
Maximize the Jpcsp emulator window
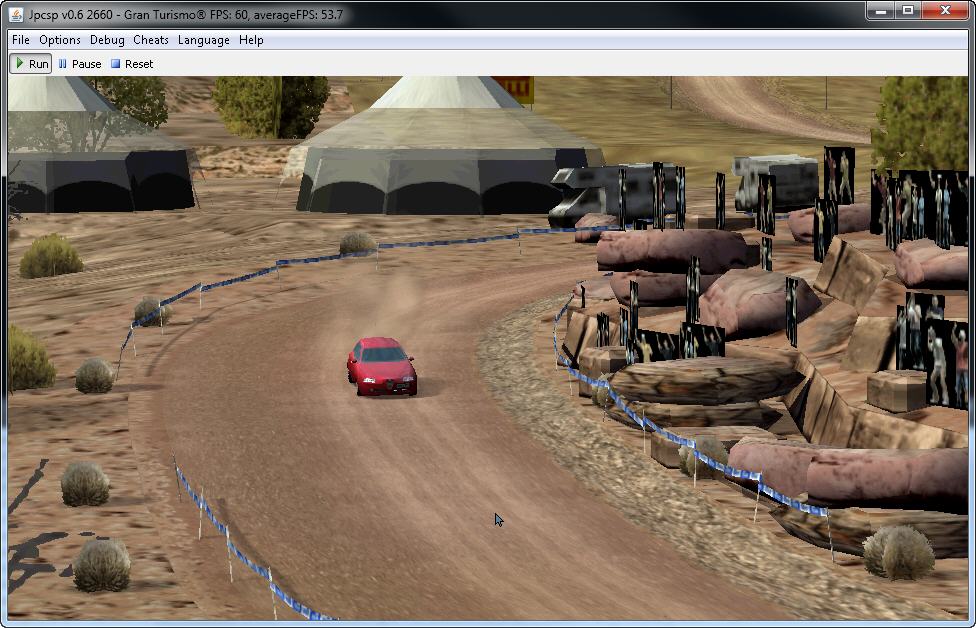908,10
